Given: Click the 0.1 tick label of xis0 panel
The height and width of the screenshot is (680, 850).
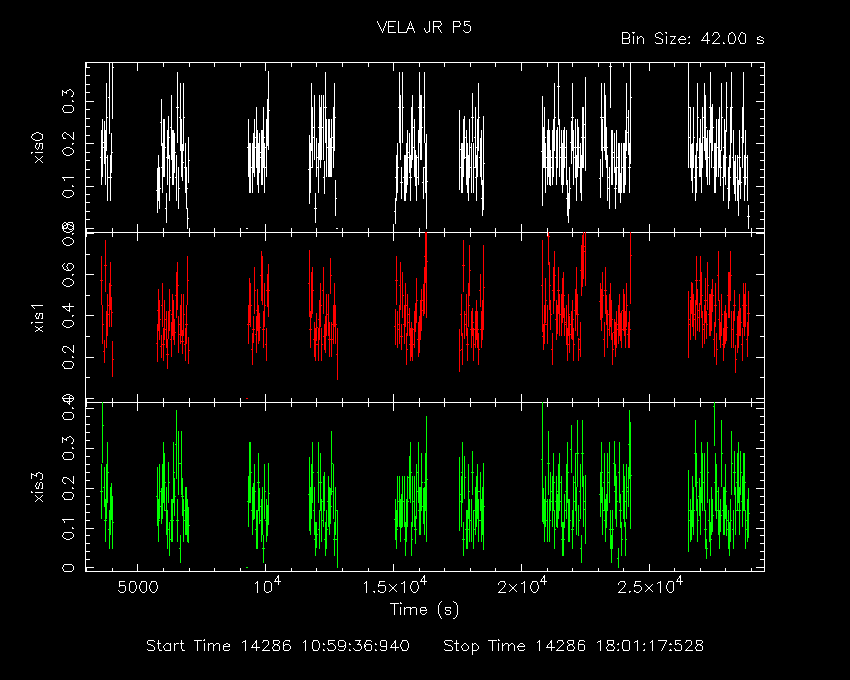Looking at the screenshot, I should click(69, 186).
